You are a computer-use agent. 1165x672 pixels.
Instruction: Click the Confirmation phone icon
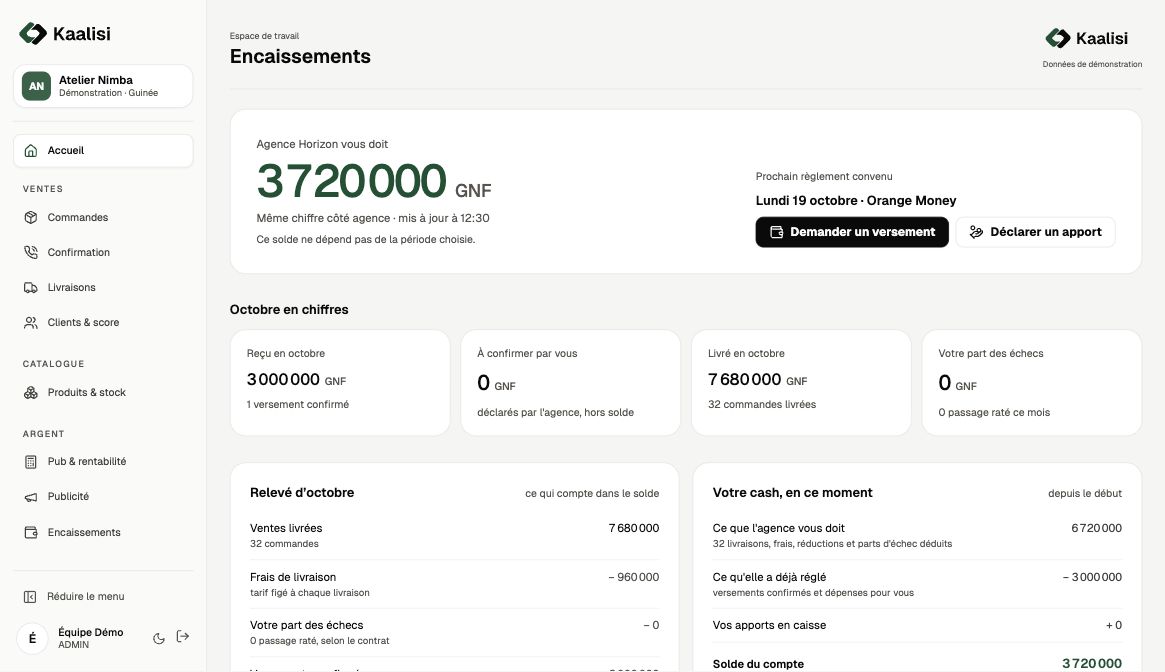[30, 253]
